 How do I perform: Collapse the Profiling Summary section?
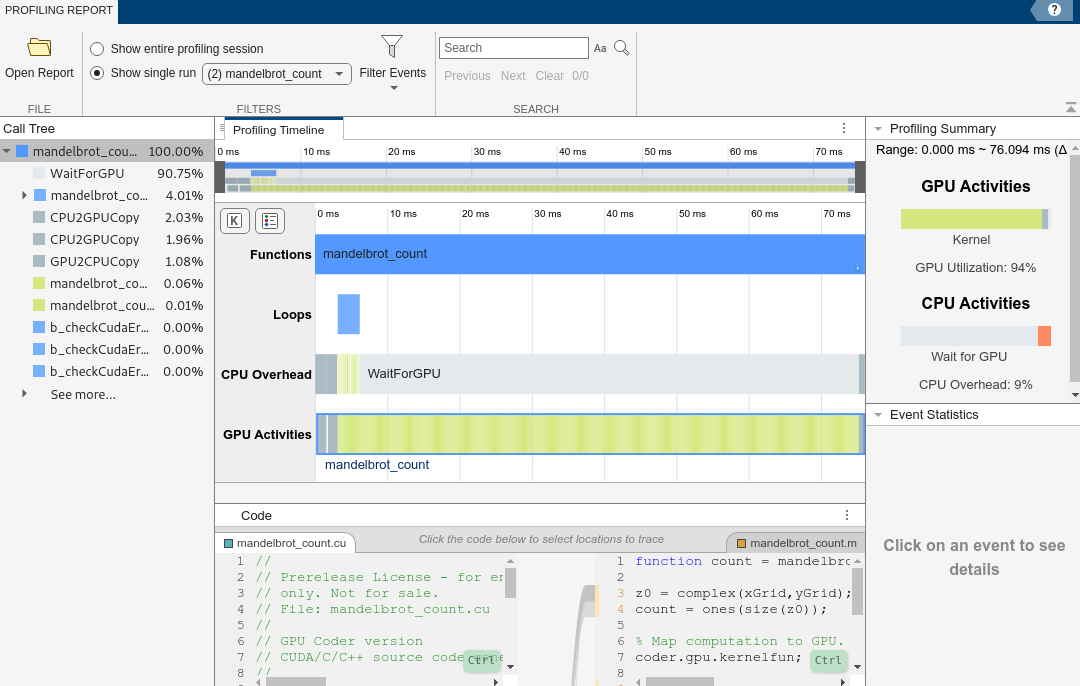[878, 129]
